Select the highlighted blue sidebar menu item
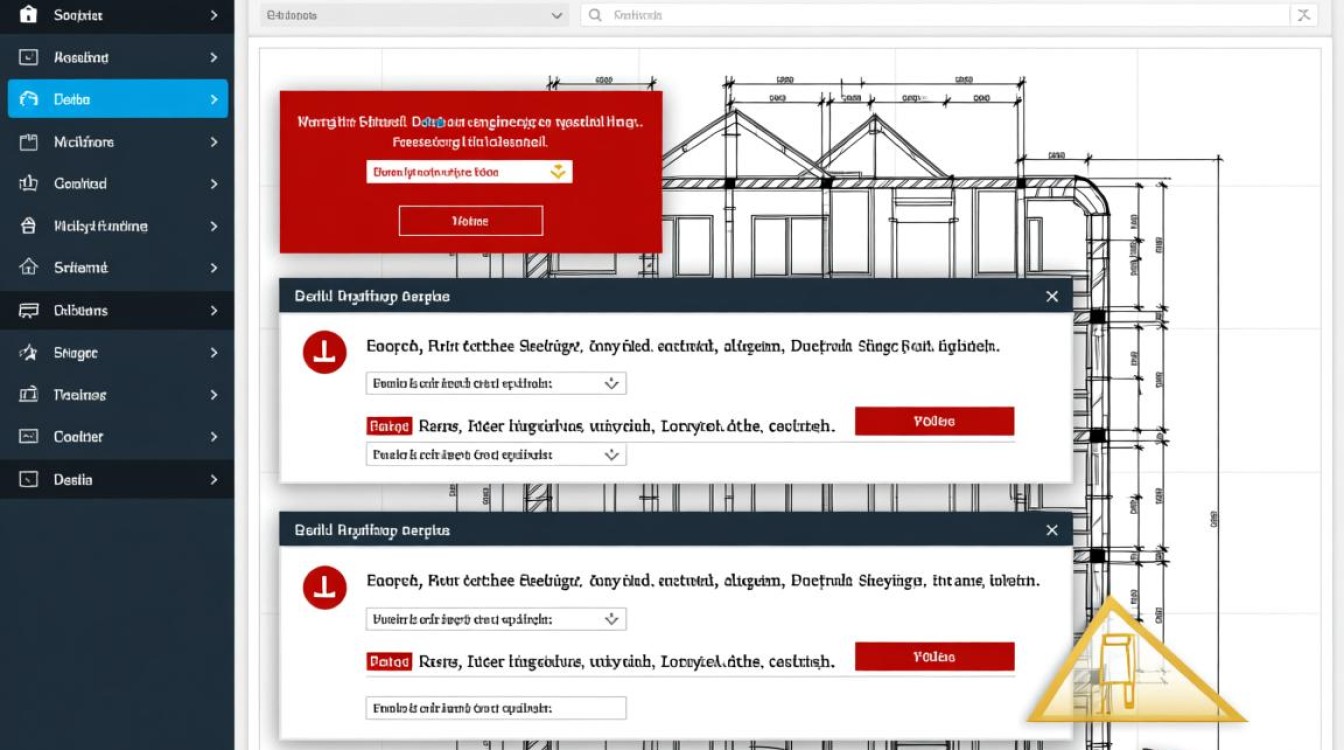 (118, 99)
